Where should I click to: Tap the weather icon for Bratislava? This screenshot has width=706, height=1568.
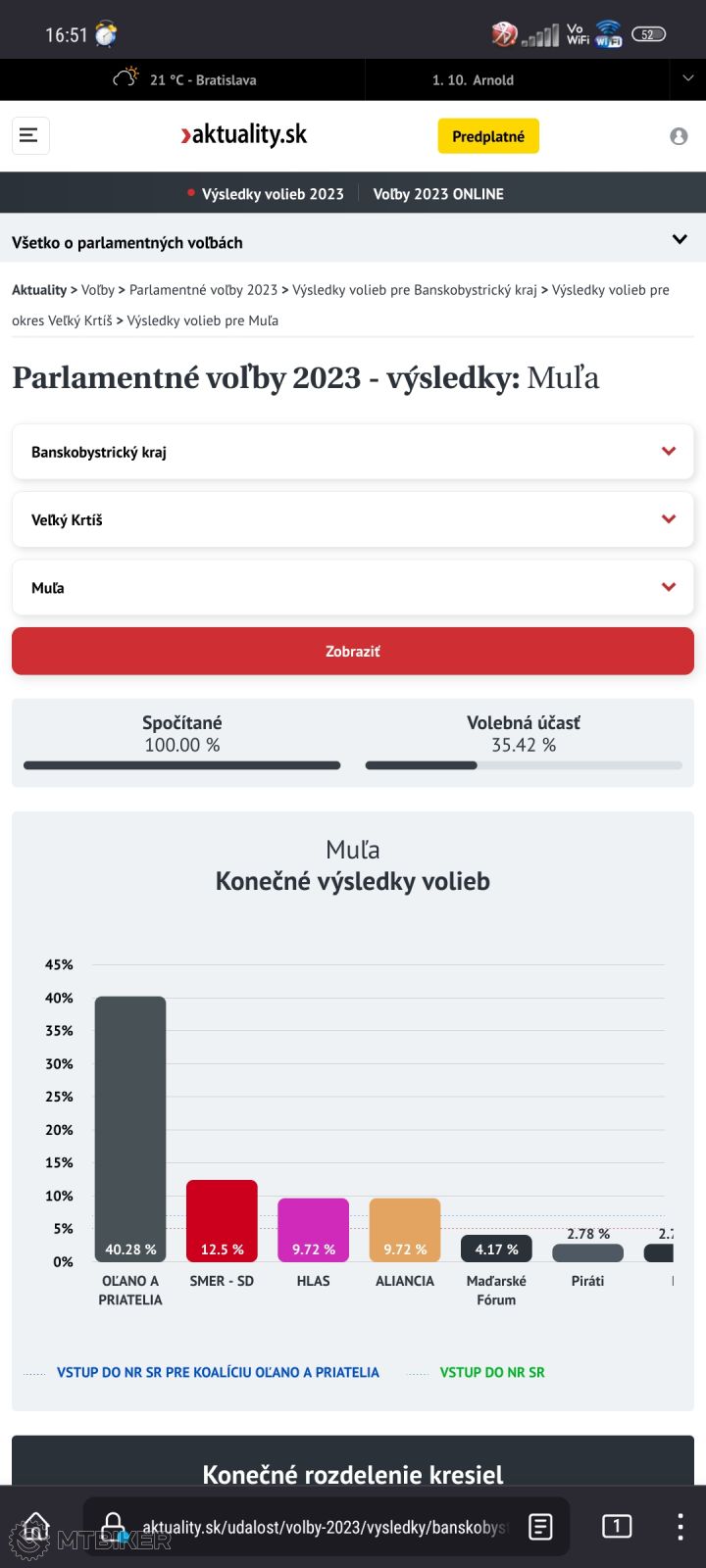(126, 78)
